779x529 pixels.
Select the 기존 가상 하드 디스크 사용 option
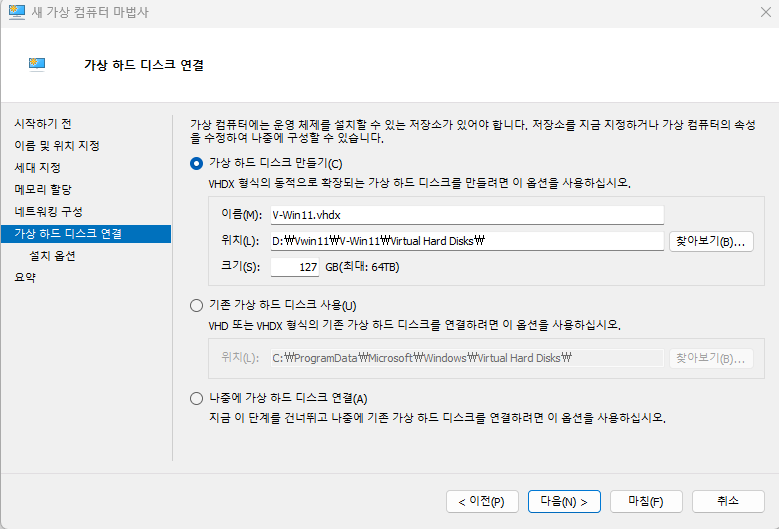[x=196, y=305]
